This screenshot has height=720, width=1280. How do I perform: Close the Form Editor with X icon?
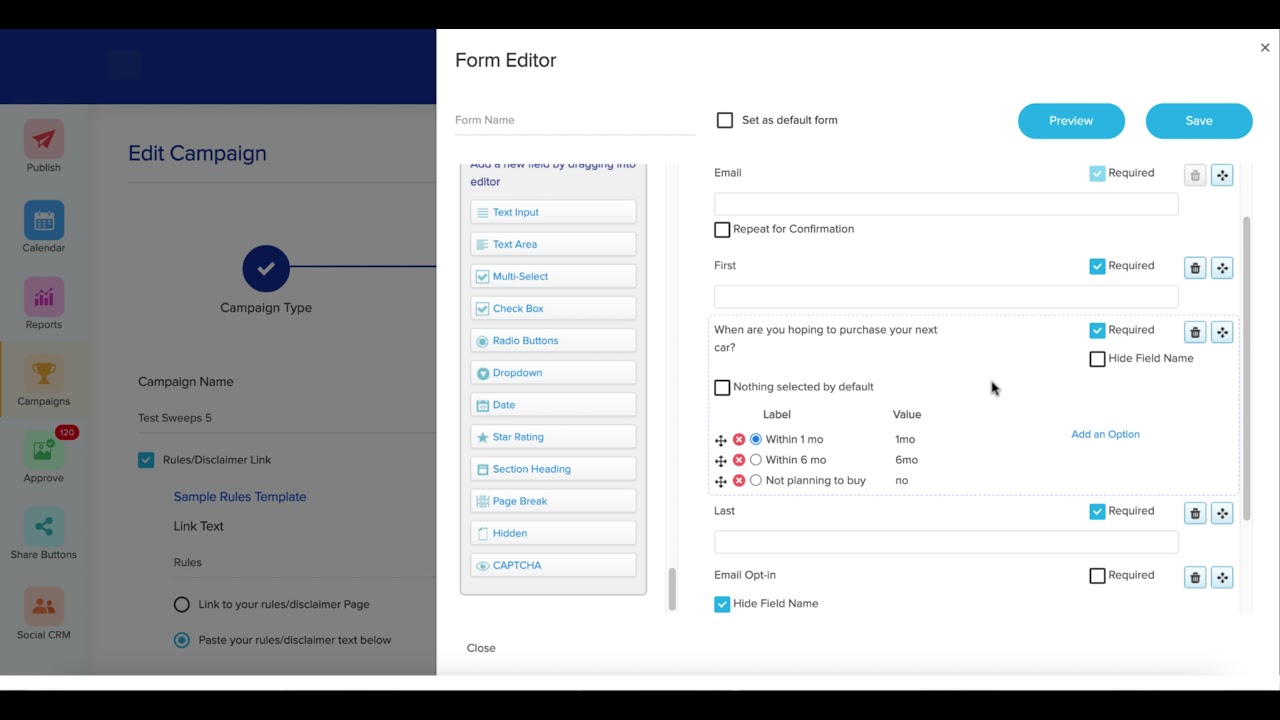click(x=1265, y=47)
